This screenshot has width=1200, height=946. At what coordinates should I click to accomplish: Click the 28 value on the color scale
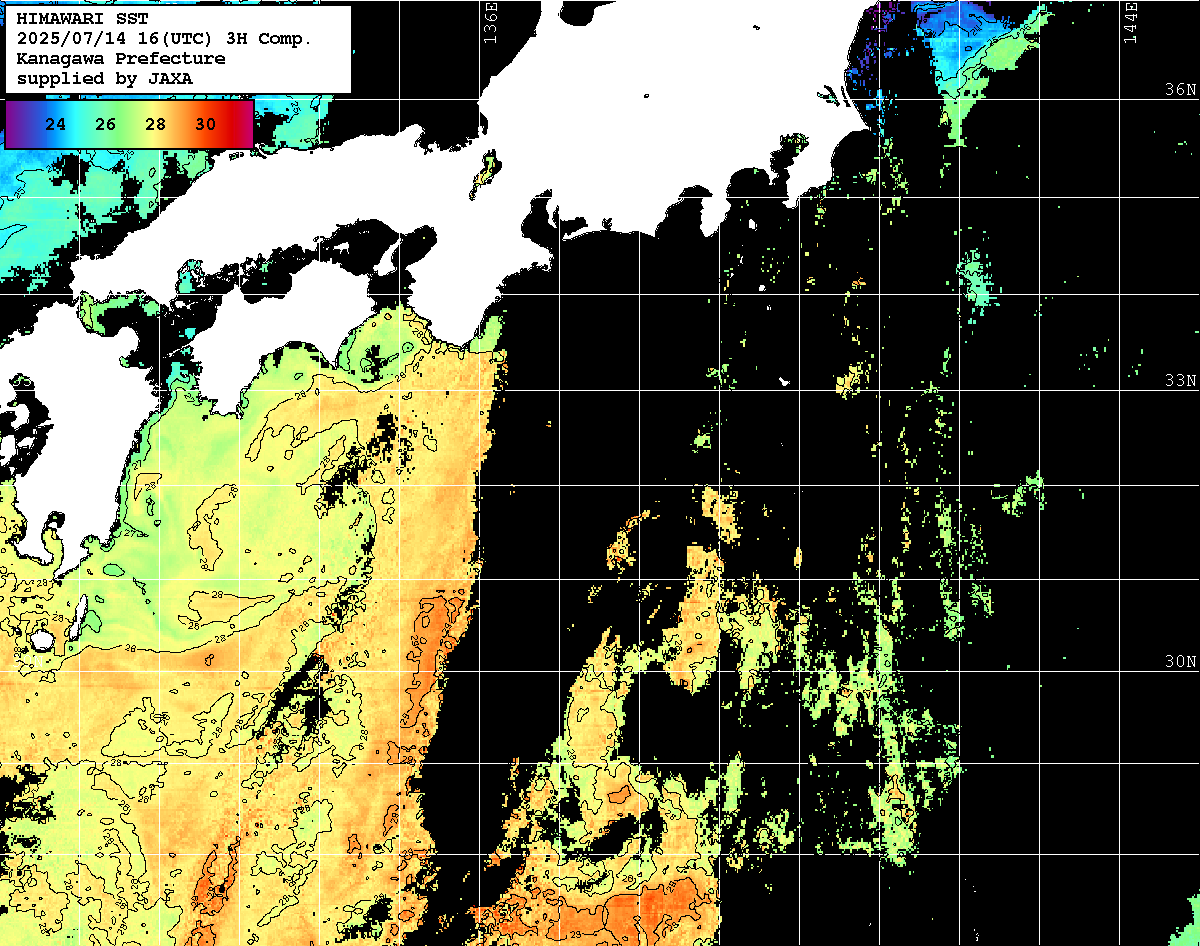pyautogui.click(x=155, y=125)
